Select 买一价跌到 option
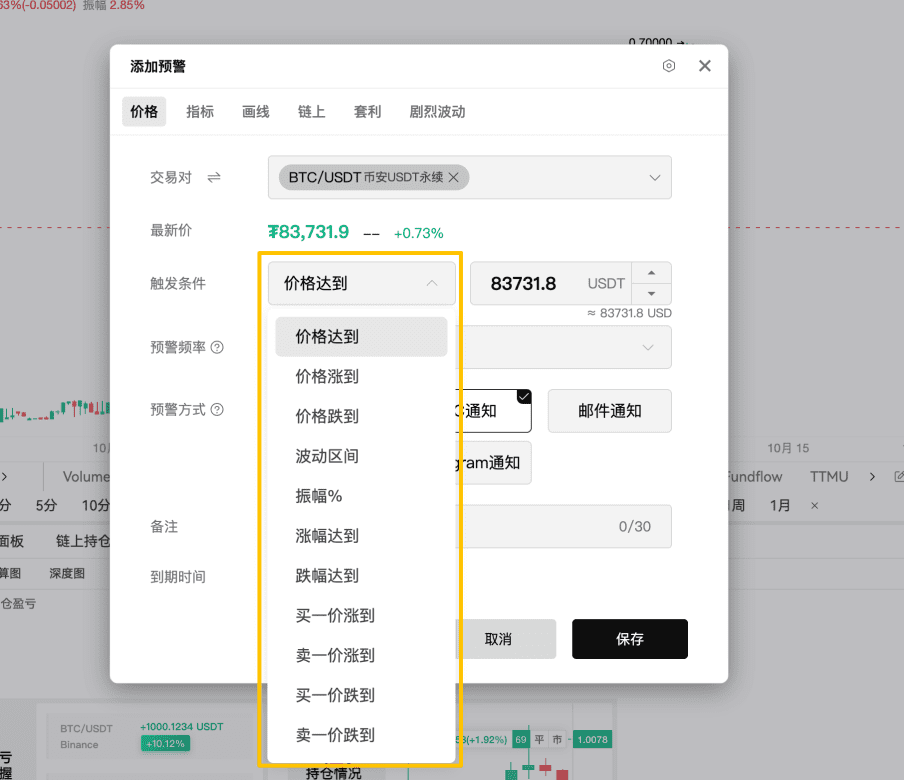This screenshot has height=780, width=904. (361, 695)
